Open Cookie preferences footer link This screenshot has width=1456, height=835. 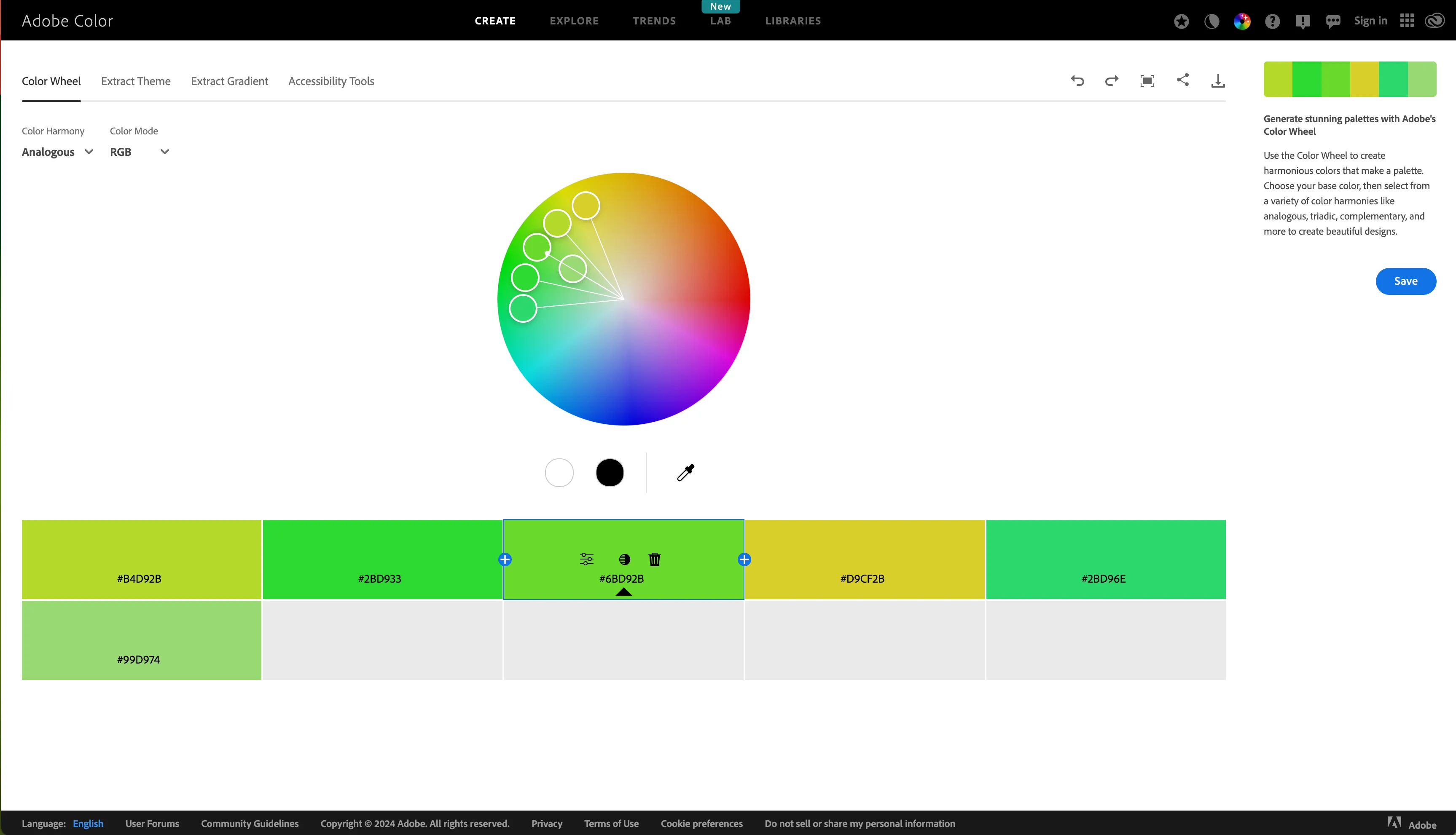point(701,824)
